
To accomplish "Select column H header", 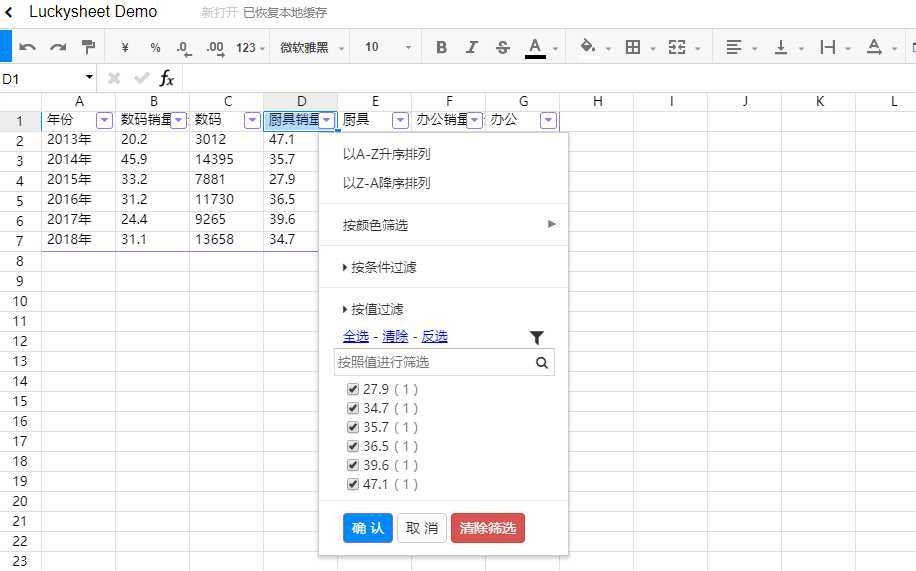I will [x=597, y=101].
